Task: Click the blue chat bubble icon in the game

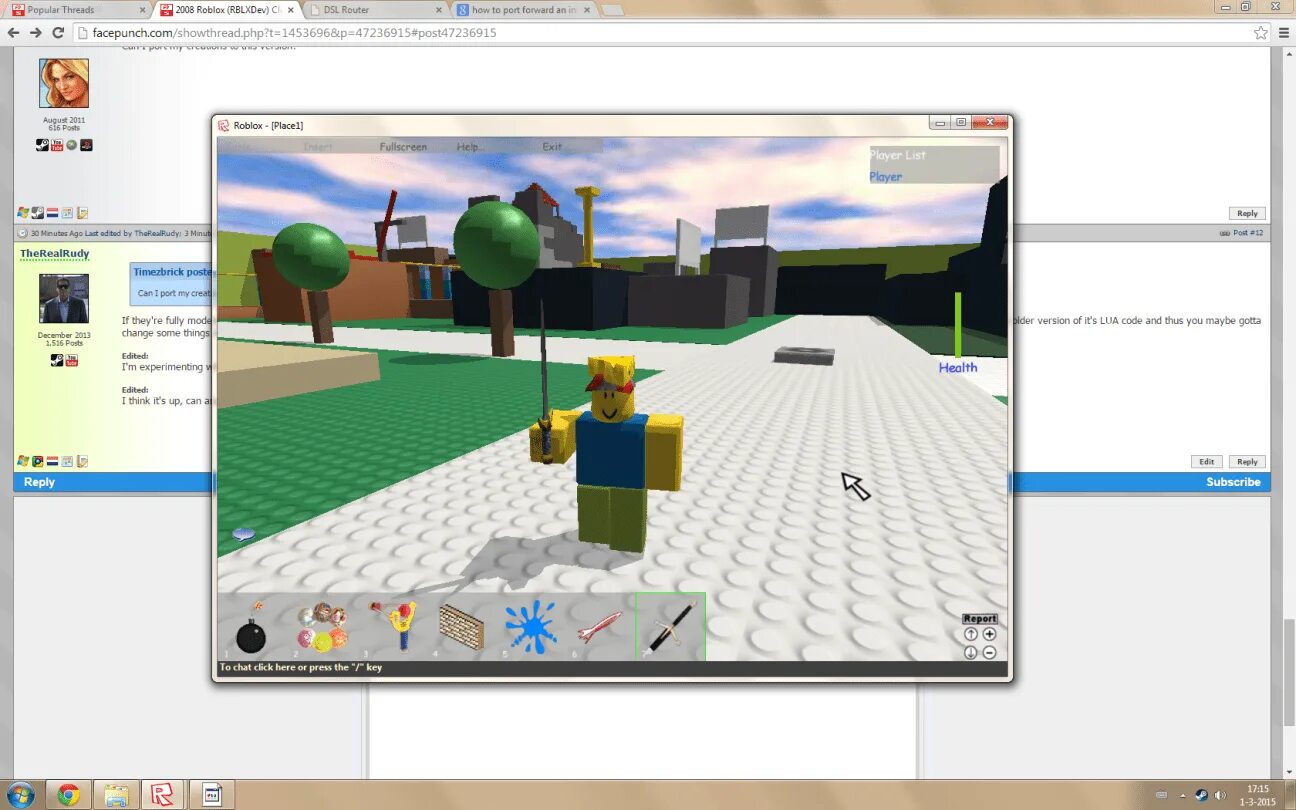Action: coord(243,534)
